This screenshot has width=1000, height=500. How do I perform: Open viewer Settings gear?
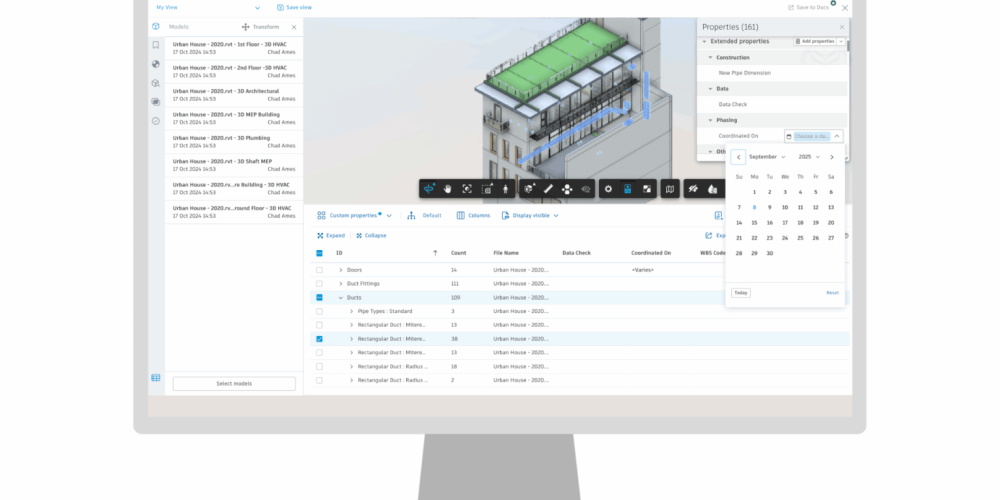[608, 189]
